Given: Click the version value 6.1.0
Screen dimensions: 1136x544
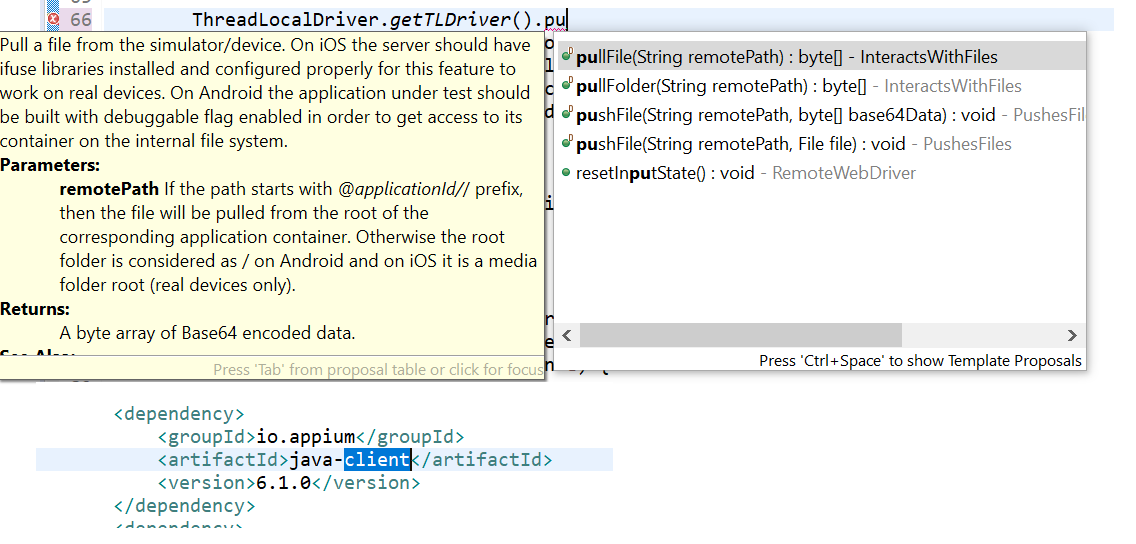Looking at the screenshot, I should [283, 482].
